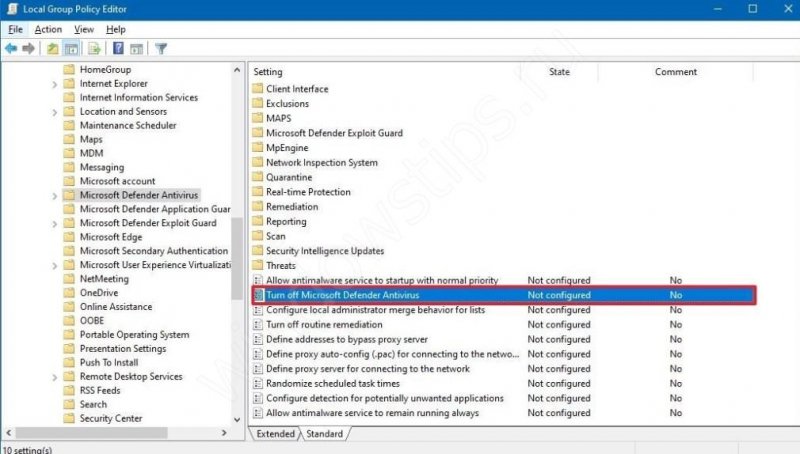Open the Action menu
The width and height of the screenshot is (800, 454).
(48, 30)
